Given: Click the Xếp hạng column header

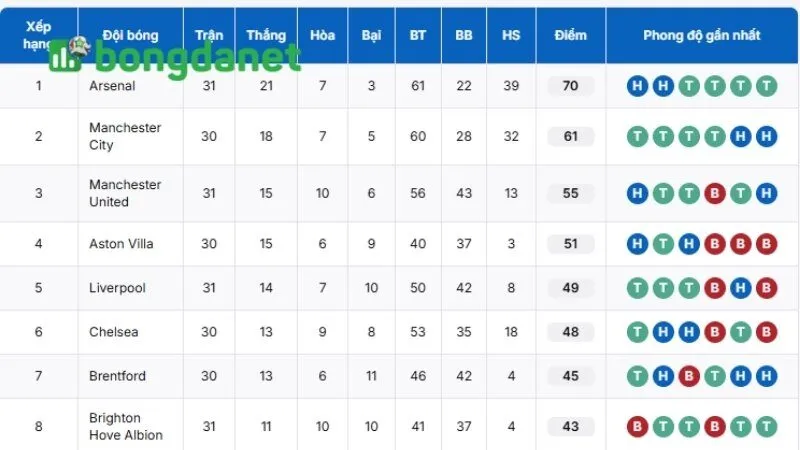Looking at the screenshot, I should [39, 35].
